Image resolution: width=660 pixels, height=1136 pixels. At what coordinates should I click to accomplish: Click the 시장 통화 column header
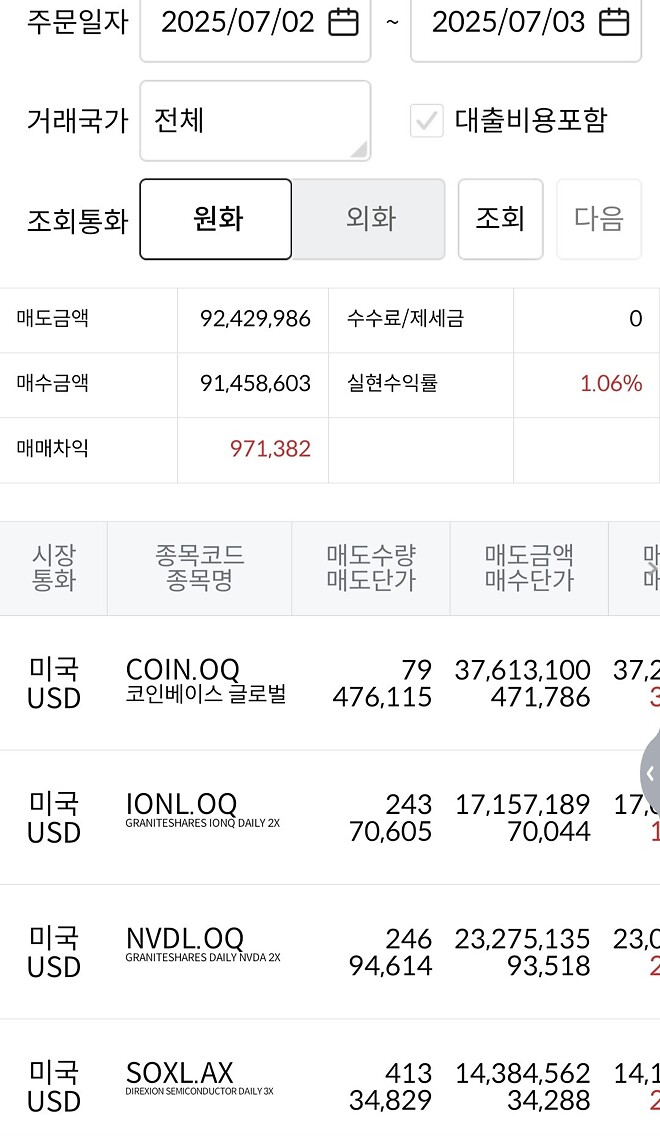pyautogui.click(x=51, y=567)
